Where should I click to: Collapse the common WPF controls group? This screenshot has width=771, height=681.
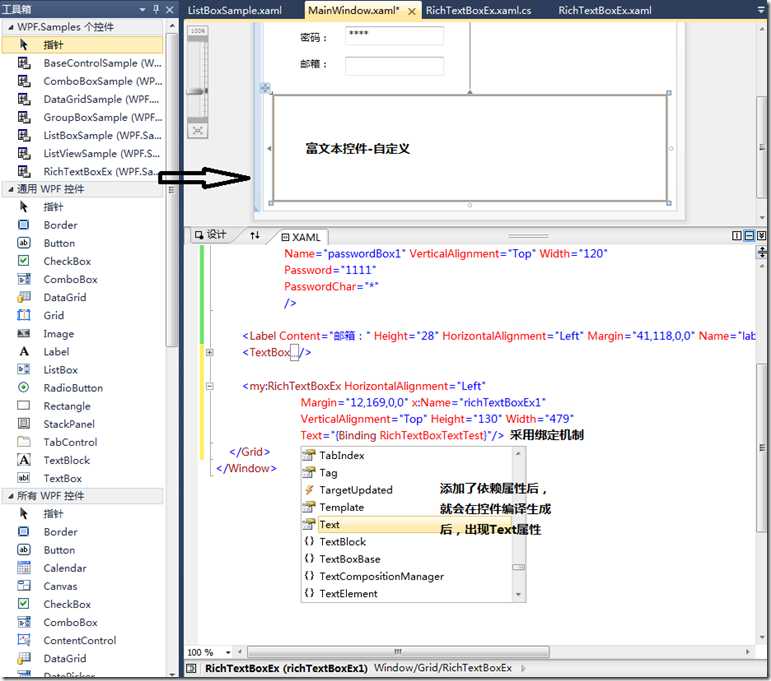[x=10, y=189]
